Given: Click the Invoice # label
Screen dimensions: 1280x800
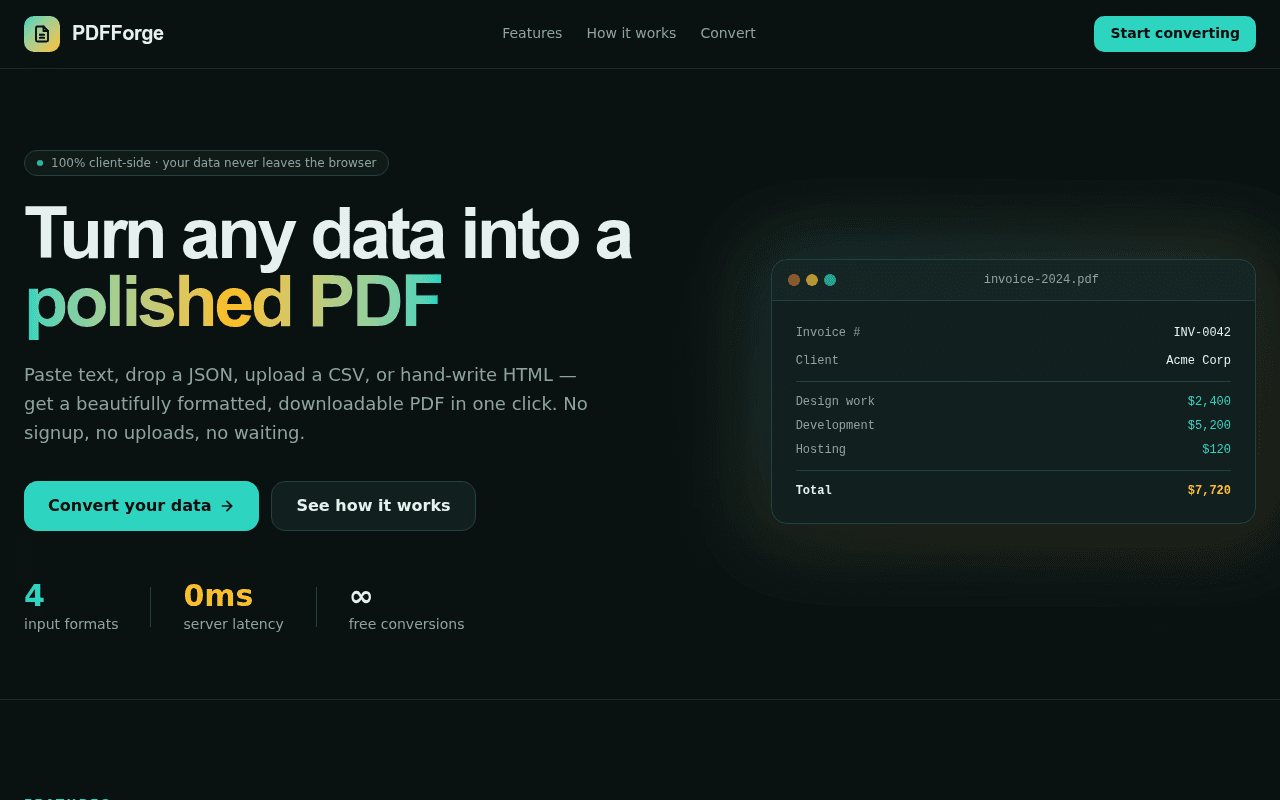Looking at the screenshot, I should [828, 333].
